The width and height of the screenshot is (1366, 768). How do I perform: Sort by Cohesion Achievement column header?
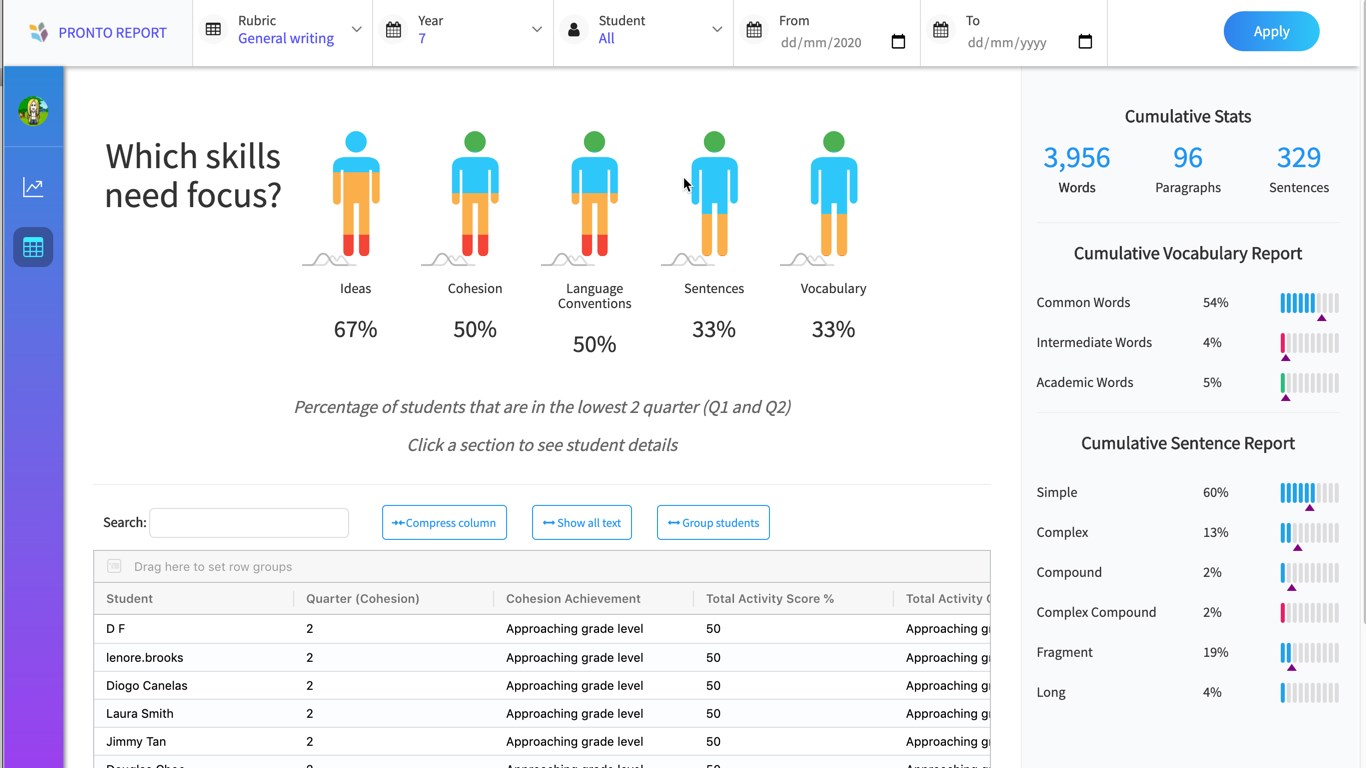pos(594,598)
